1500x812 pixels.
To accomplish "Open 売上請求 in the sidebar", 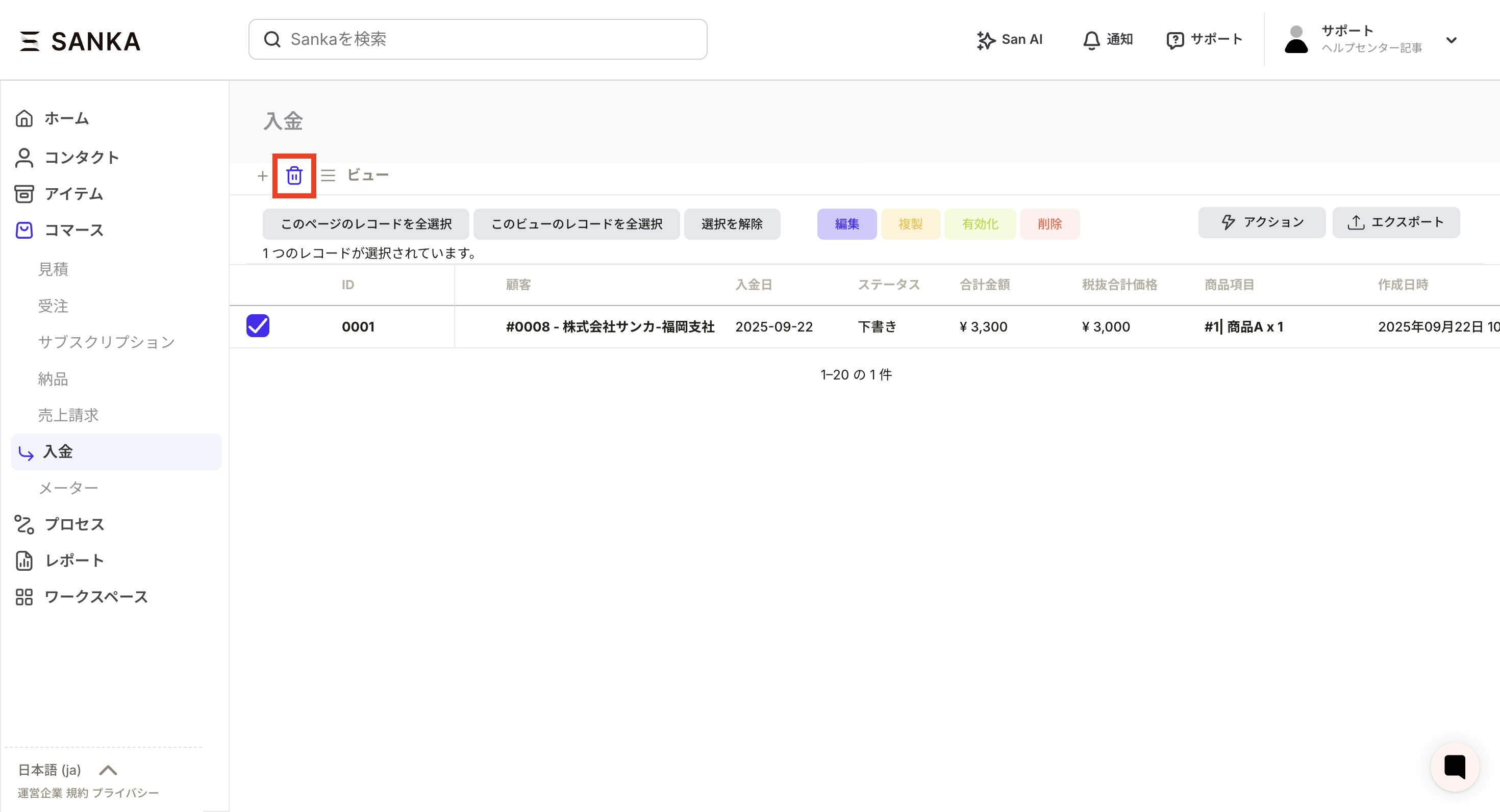I will [x=68, y=415].
